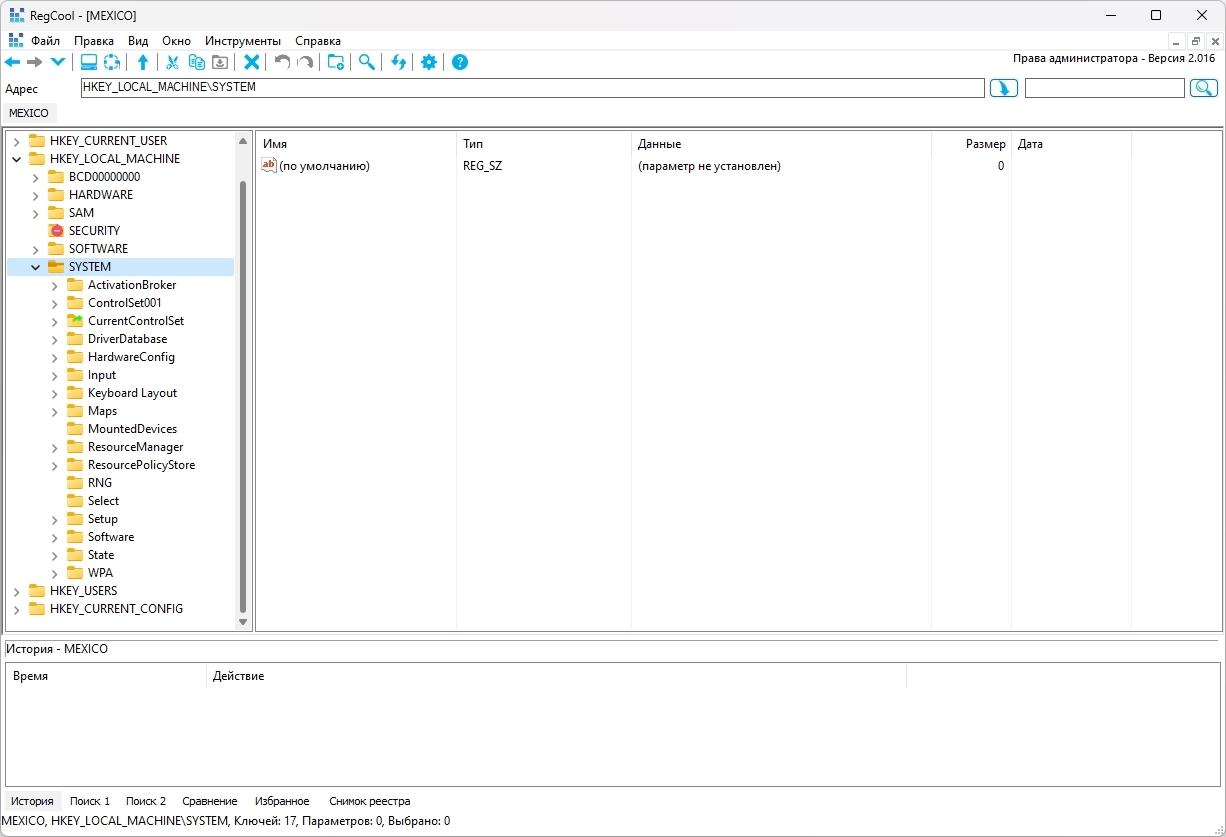Viewport: 1226px width, 837px height.
Task: Sort values by the Размер column header
Action: [x=971, y=144]
